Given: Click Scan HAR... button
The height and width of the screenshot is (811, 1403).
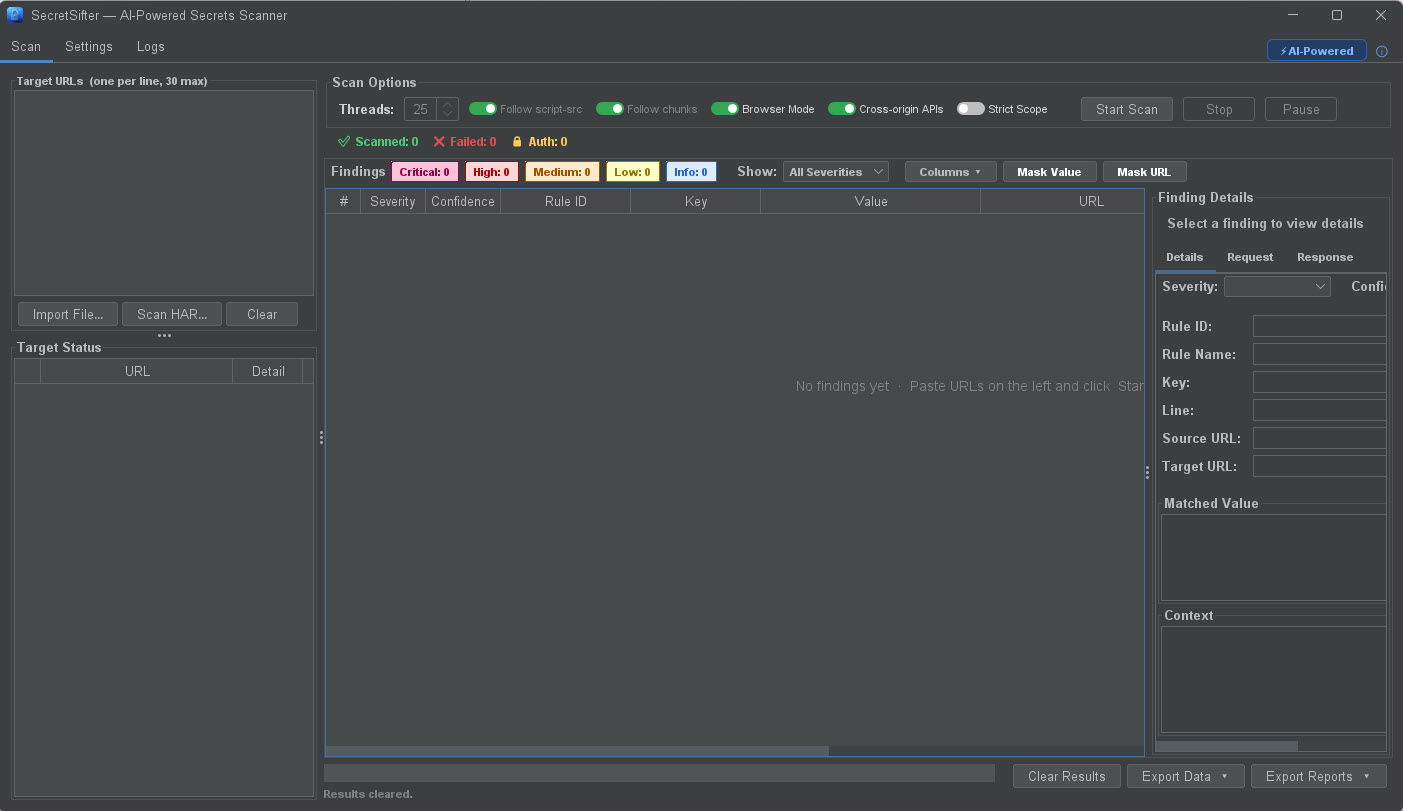Looking at the screenshot, I should (x=172, y=314).
